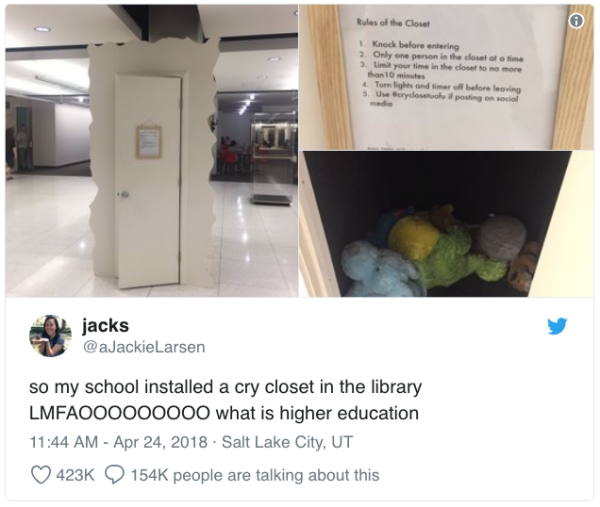Image resolution: width=600 pixels, height=507 pixels.
Task: Open the jacks display name link
Action: [105, 326]
